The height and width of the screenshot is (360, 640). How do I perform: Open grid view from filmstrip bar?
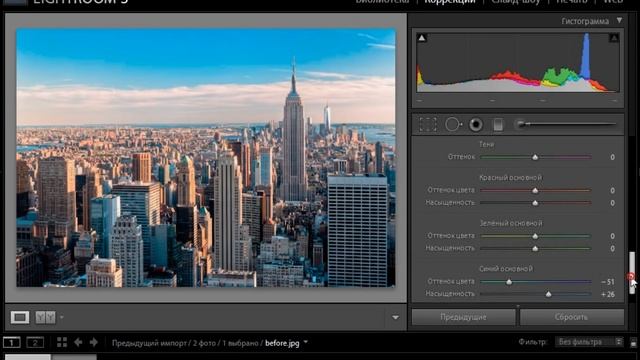[62, 342]
